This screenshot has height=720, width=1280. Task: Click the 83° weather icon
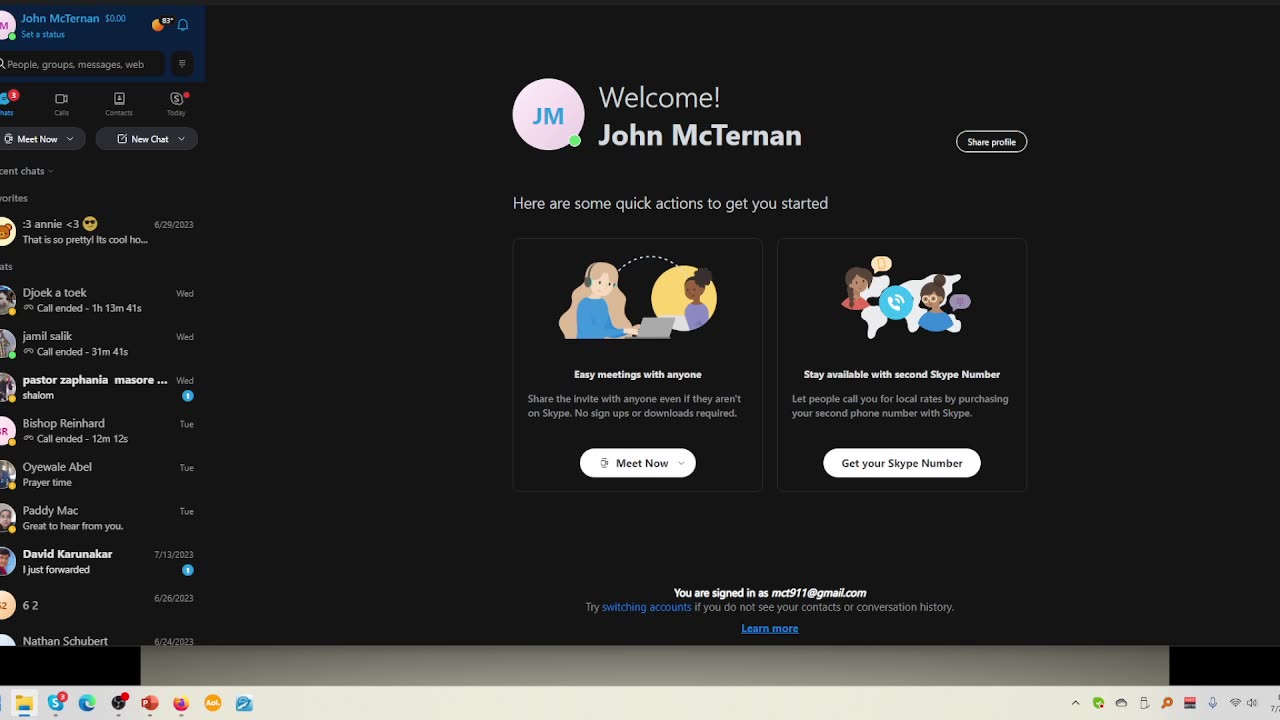[x=162, y=23]
